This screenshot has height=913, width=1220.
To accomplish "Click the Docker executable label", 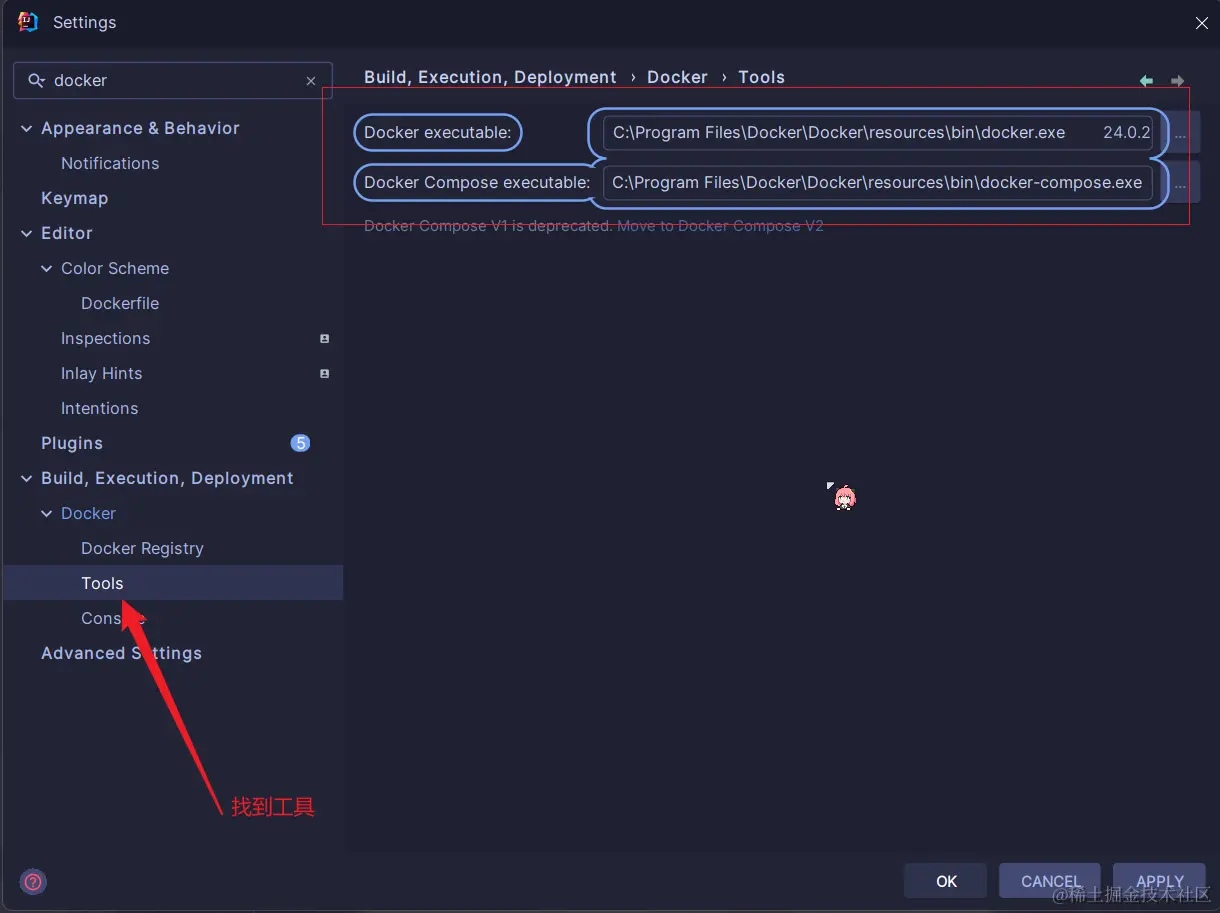I will (x=437, y=132).
